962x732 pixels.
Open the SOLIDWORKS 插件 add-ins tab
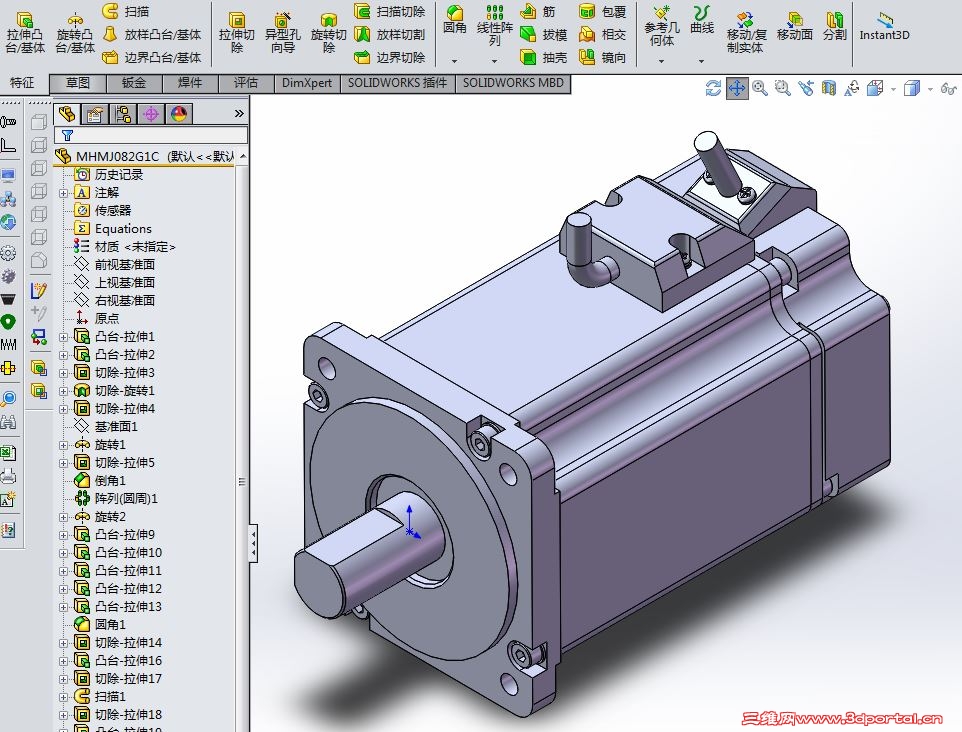(x=398, y=83)
